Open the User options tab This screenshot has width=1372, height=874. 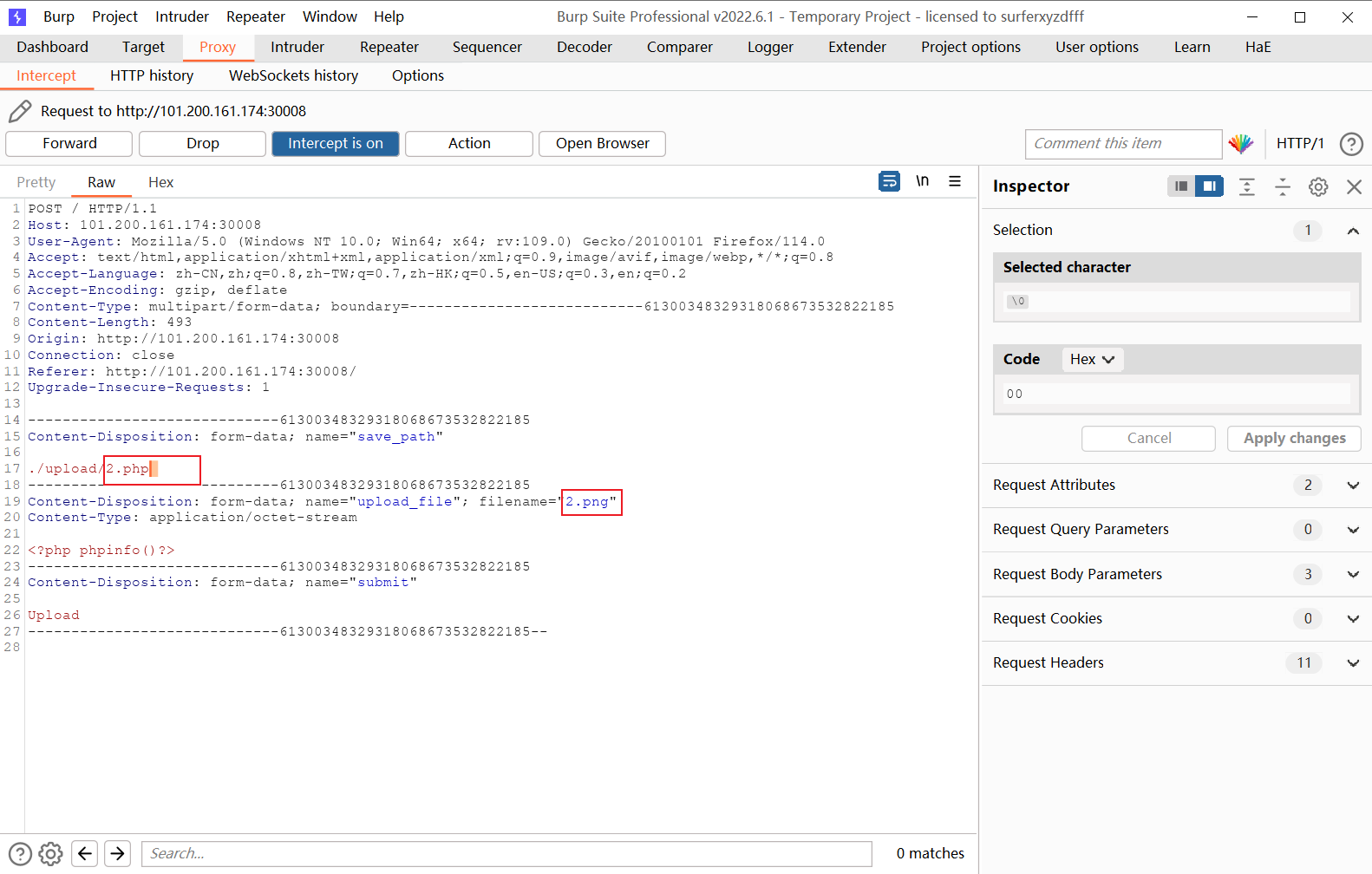[1097, 47]
